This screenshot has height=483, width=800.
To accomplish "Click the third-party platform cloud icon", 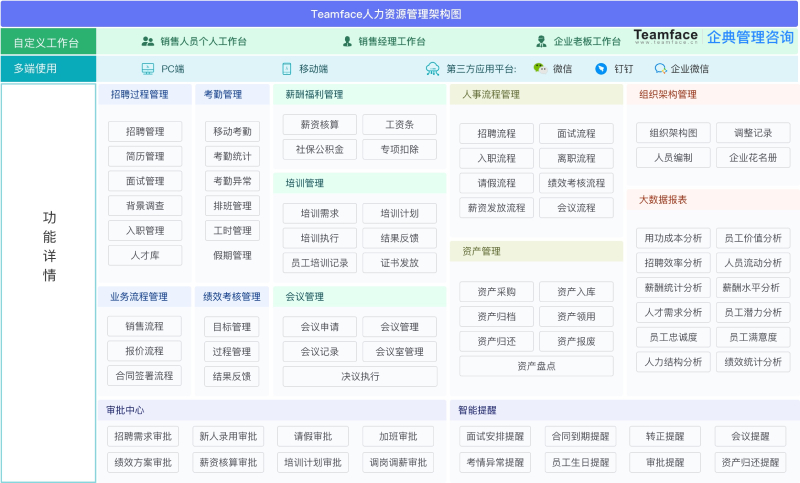I will 432,69.
